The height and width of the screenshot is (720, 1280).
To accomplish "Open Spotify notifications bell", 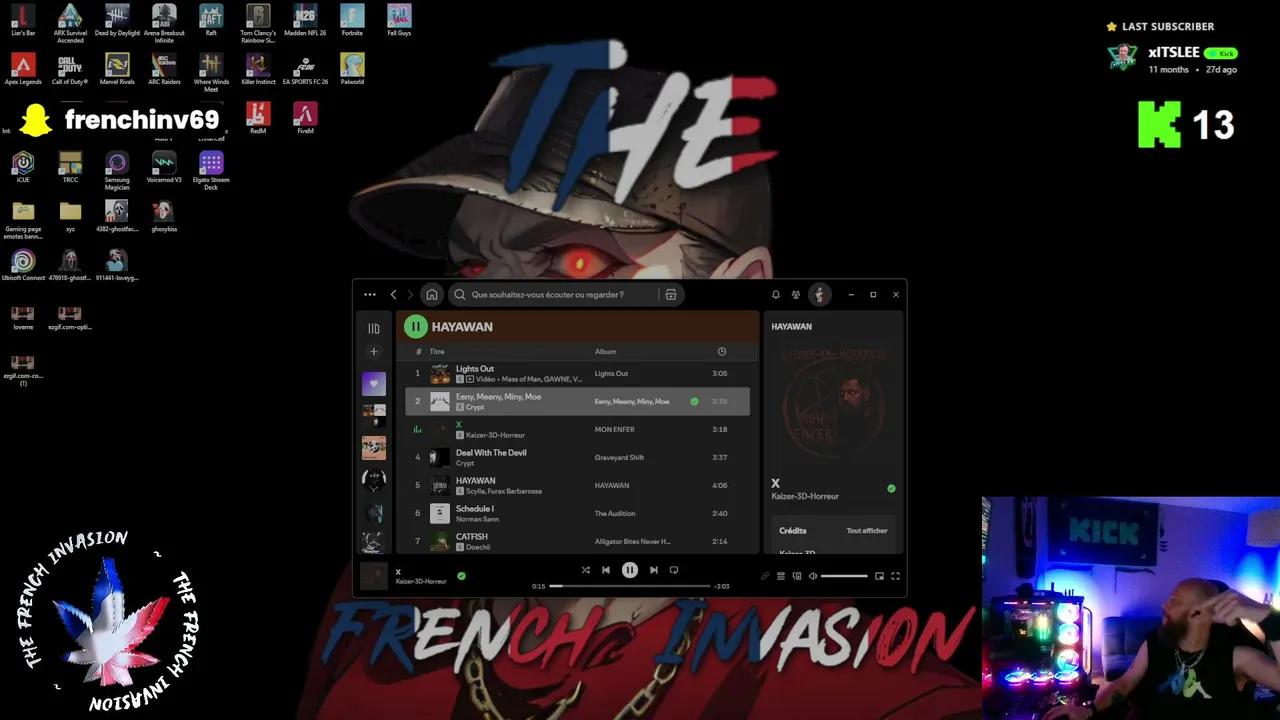I will pos(775,295).
